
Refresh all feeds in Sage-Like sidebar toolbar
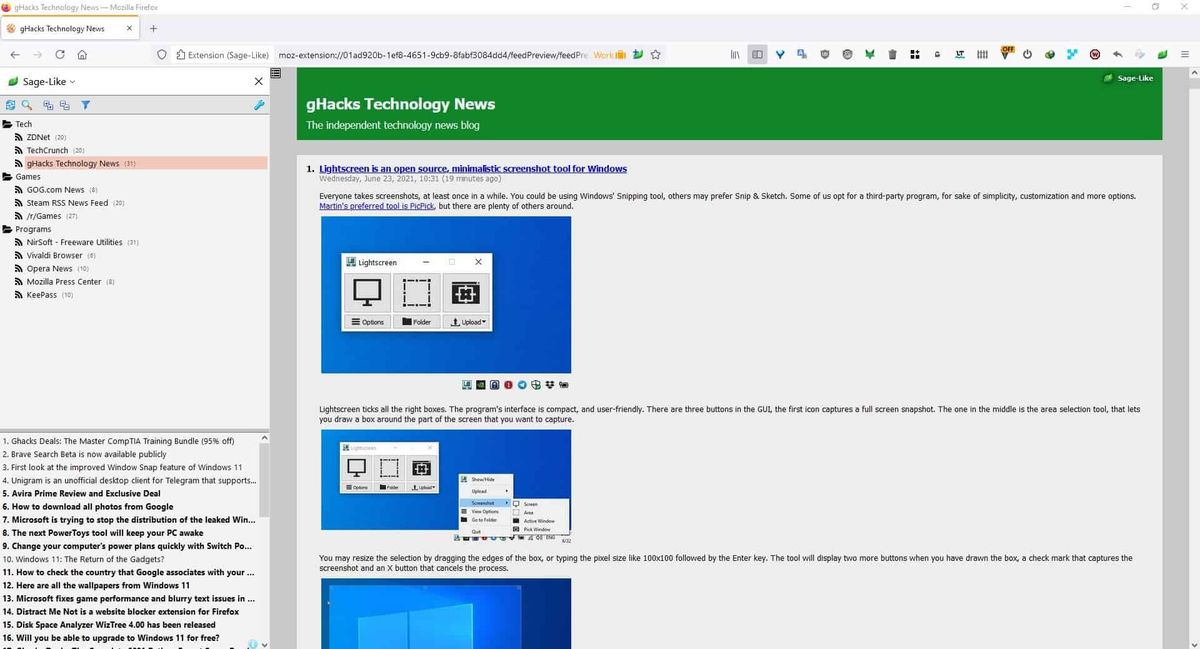tap(10, 104)
